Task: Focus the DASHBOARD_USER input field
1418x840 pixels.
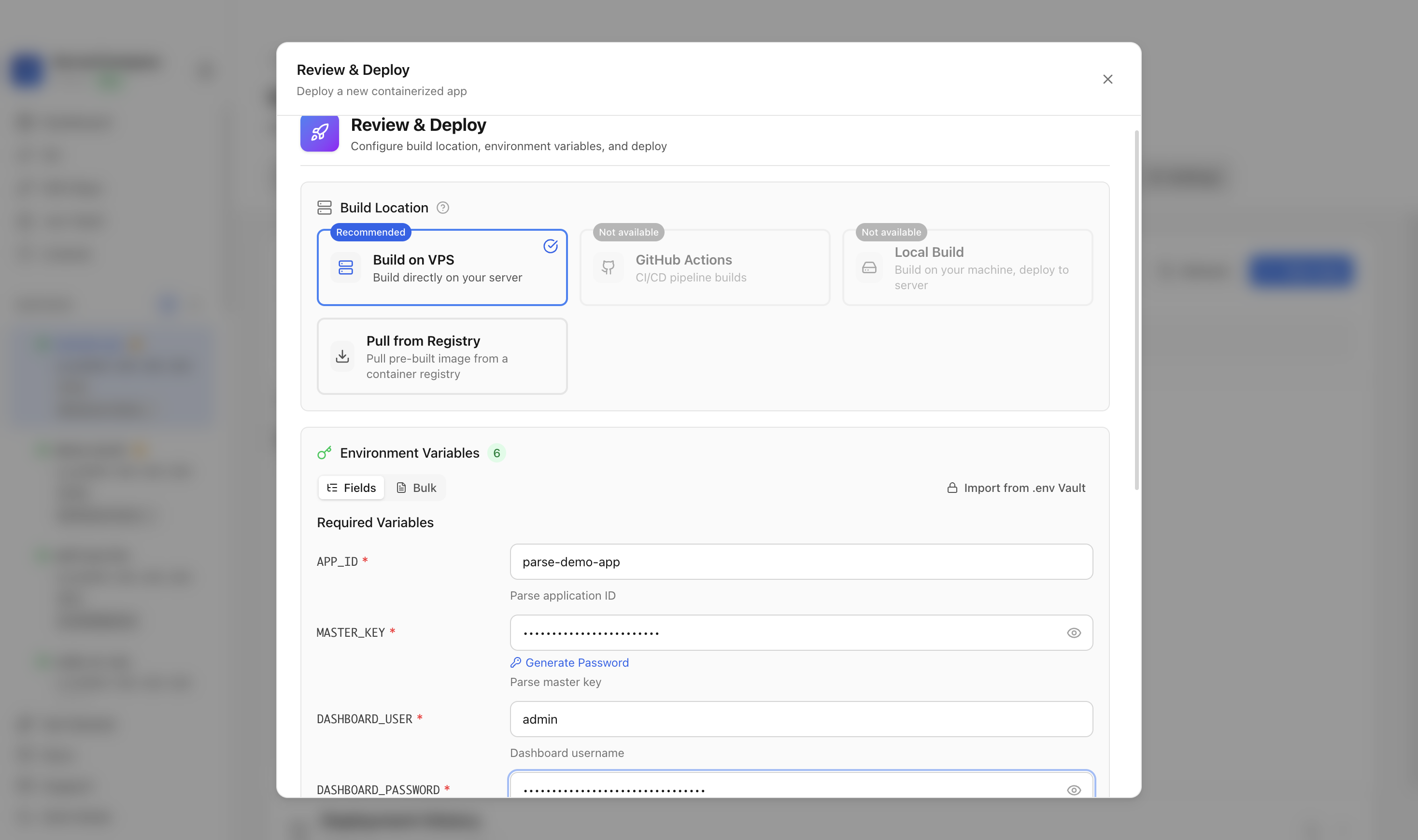Action: pyautogui.click(x=801, y=719)
